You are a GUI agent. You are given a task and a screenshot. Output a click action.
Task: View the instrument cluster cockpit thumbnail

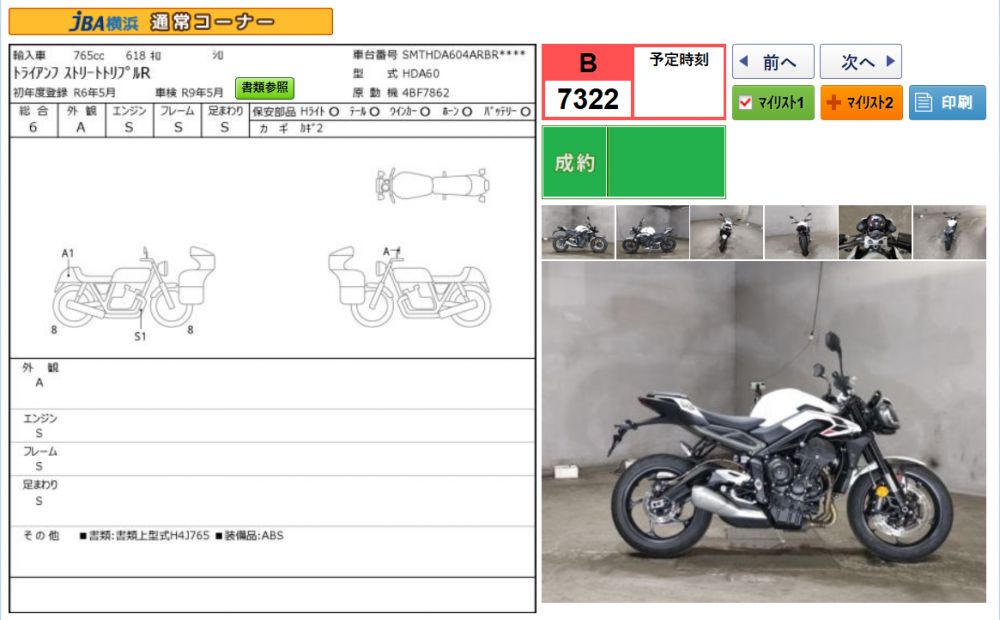(874, 233)
